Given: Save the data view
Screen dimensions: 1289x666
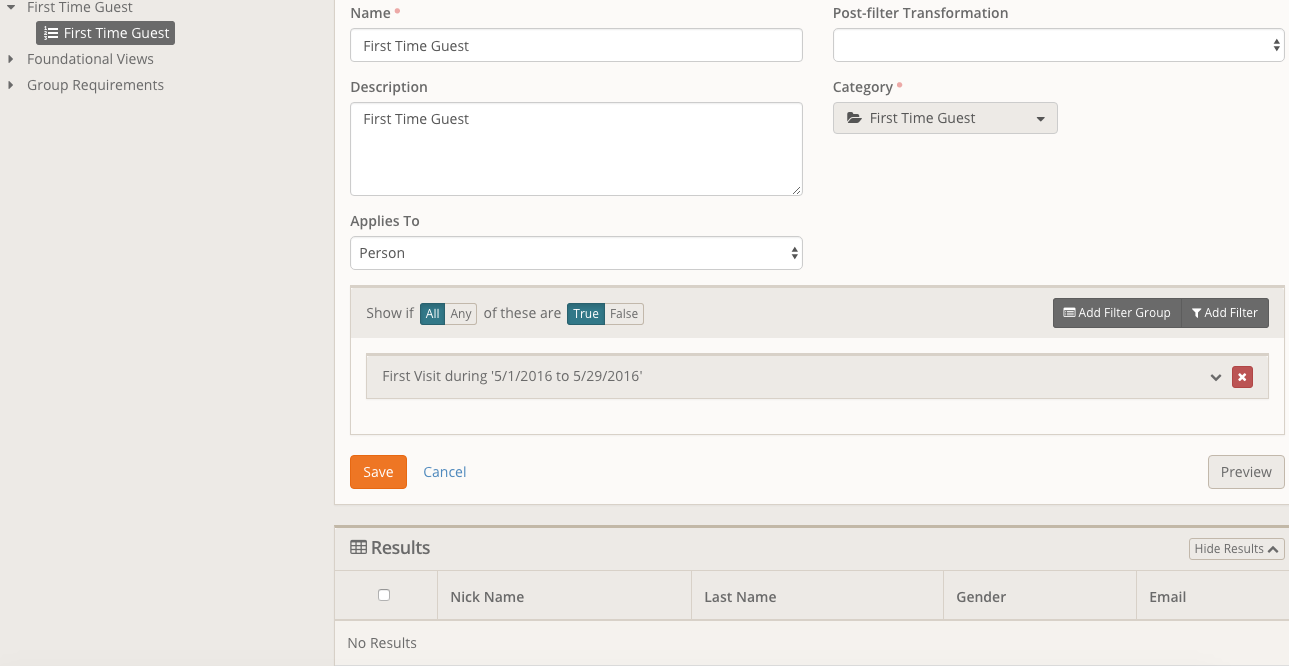Looking at the screenshot, I should [x=378, y=472].
